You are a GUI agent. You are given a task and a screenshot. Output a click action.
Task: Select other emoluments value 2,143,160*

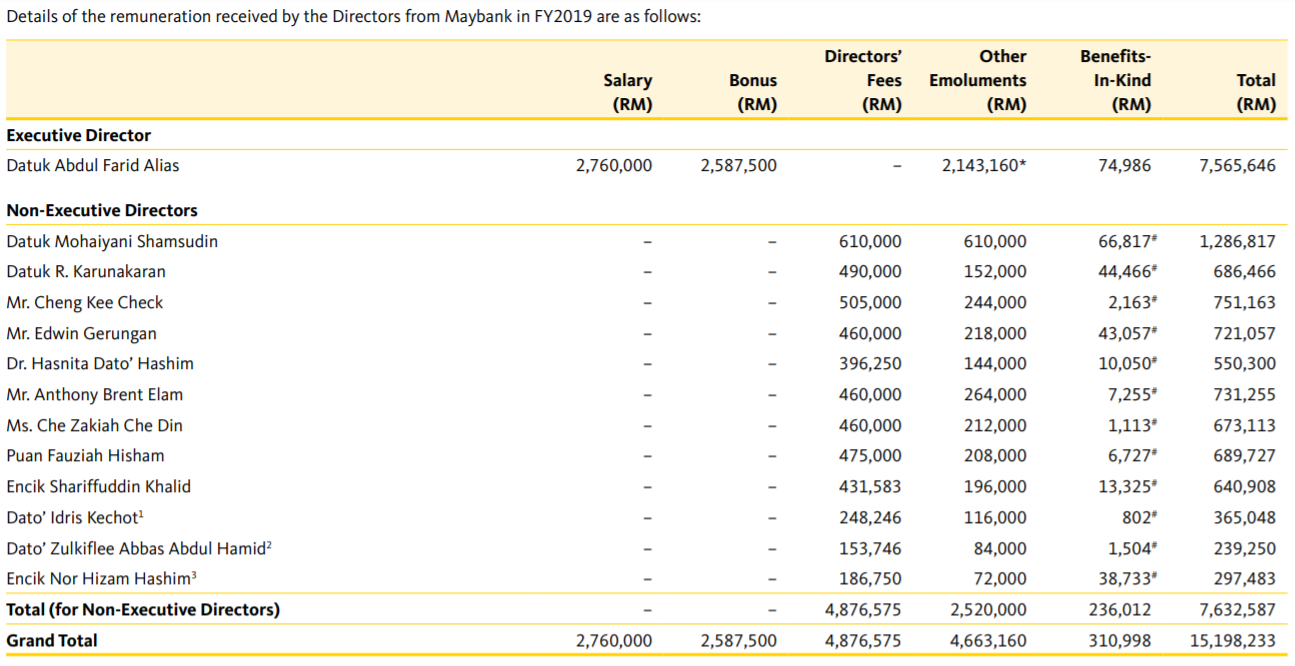click(984, 165)
